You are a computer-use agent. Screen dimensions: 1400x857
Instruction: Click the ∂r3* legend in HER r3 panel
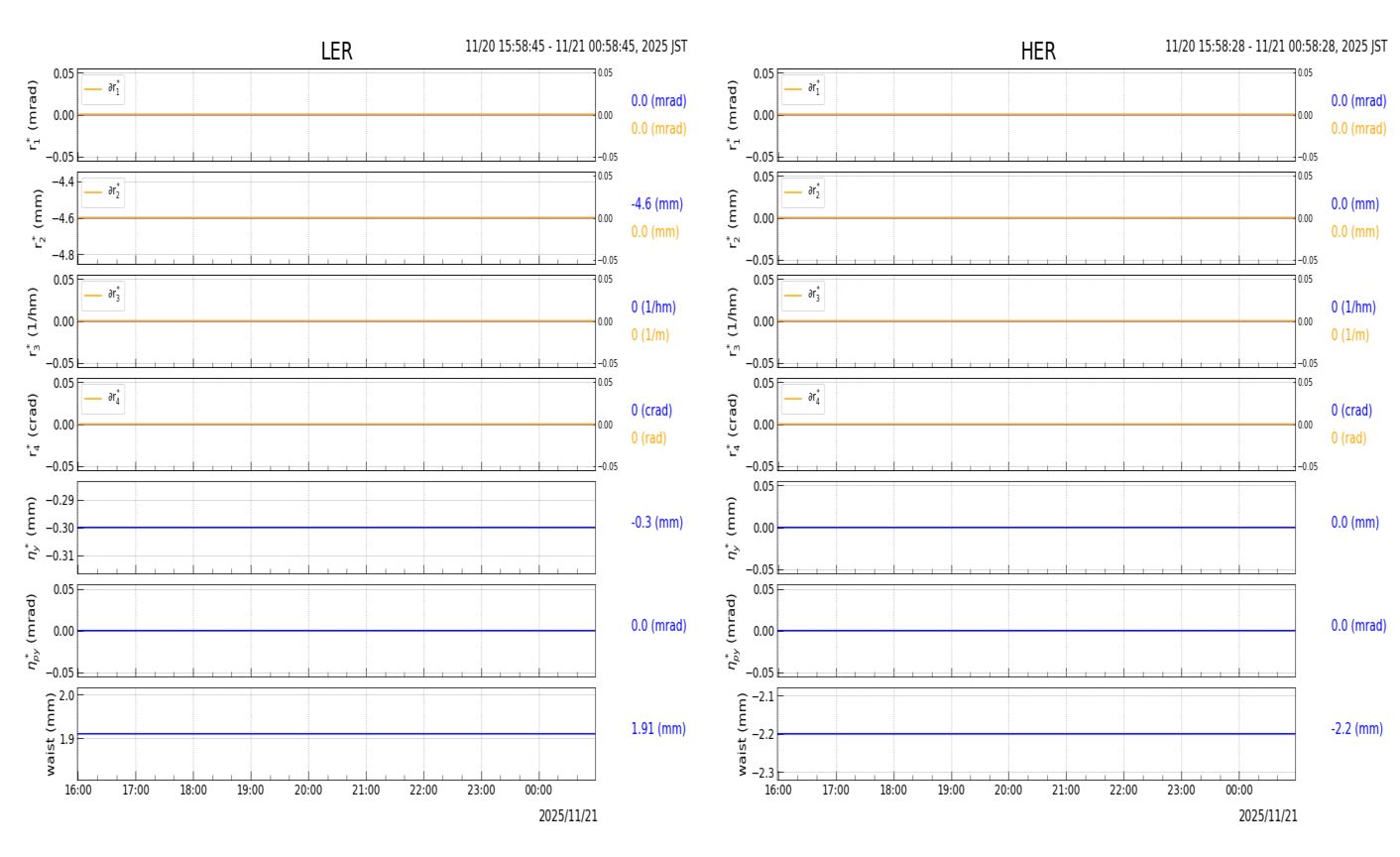coord(803,296)
